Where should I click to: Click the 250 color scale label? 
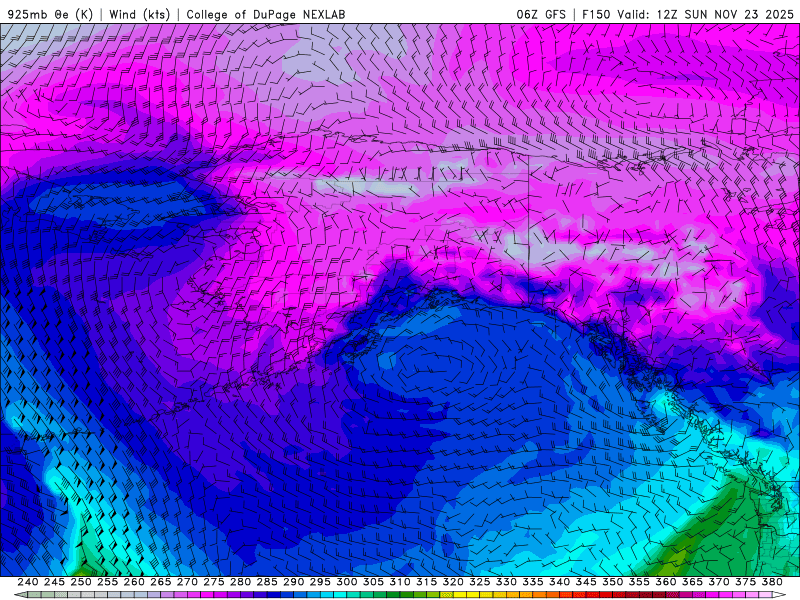81,582
